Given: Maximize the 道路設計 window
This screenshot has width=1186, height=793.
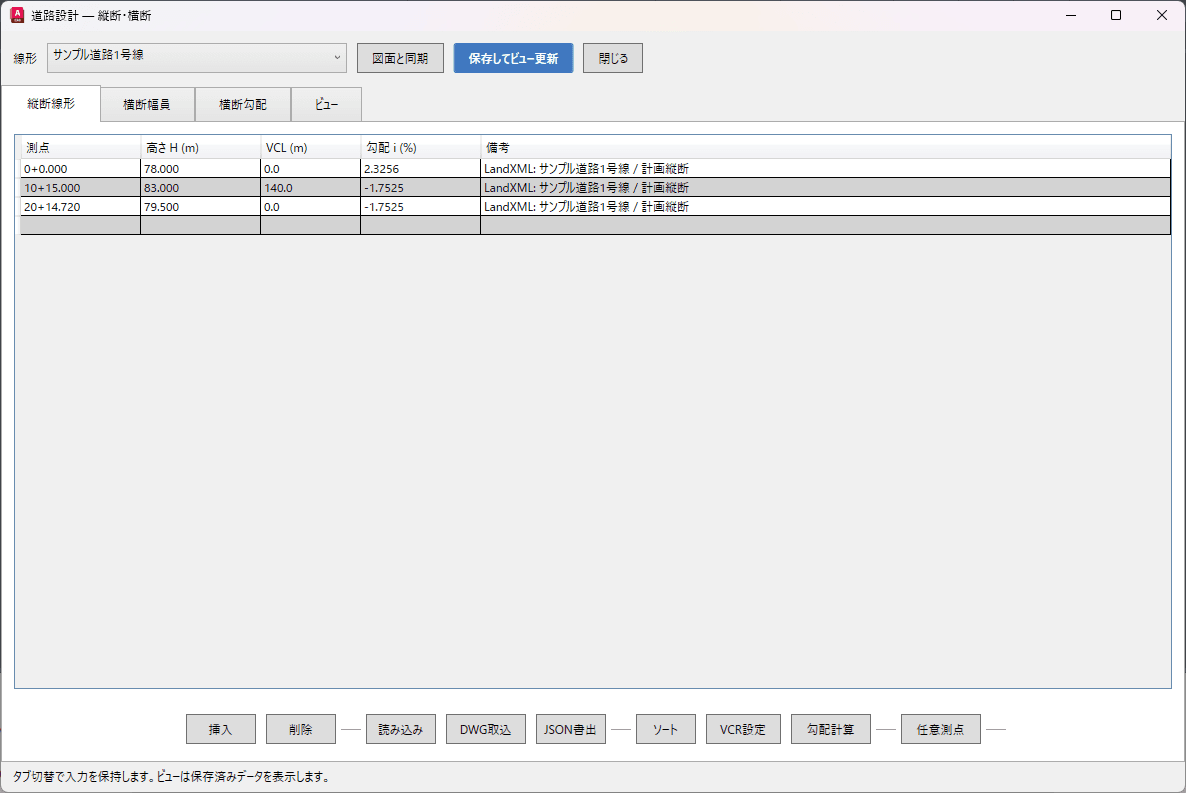Looking at the screenshot, I should click(x=1116, y=15).
